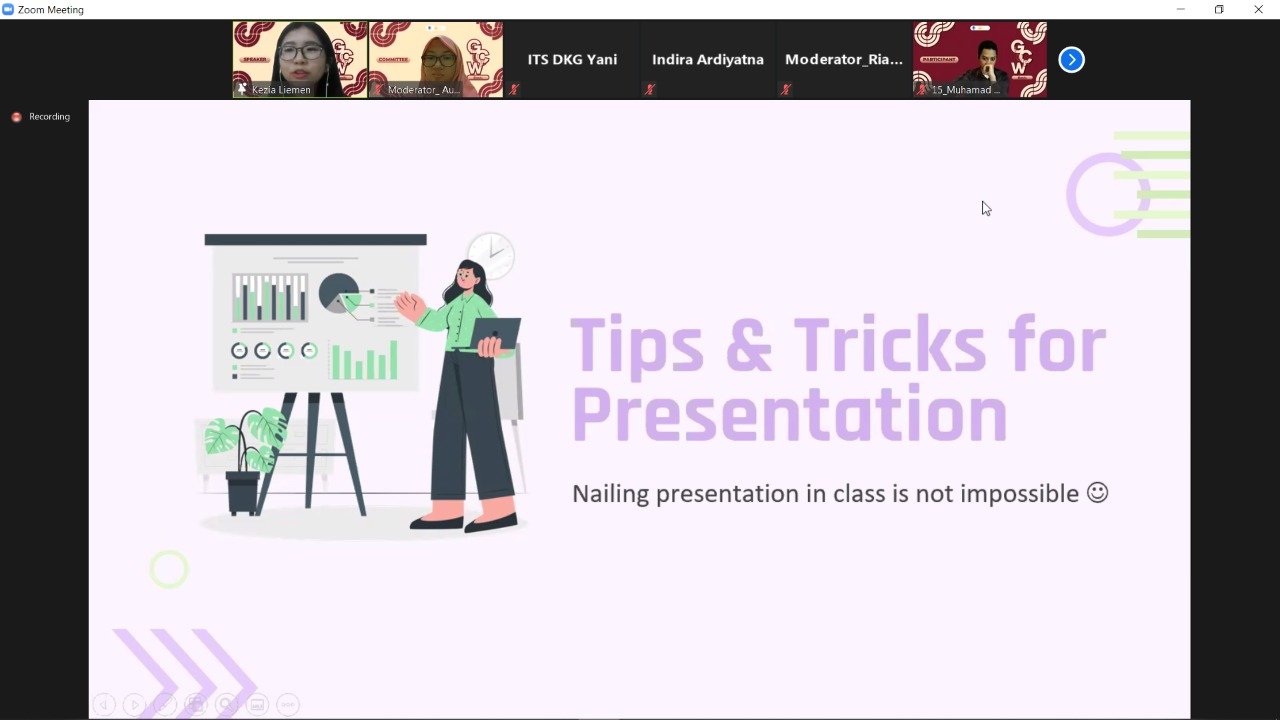Click the red Recording indicator
Screen dimensions: 1280x720
point(40,117)
